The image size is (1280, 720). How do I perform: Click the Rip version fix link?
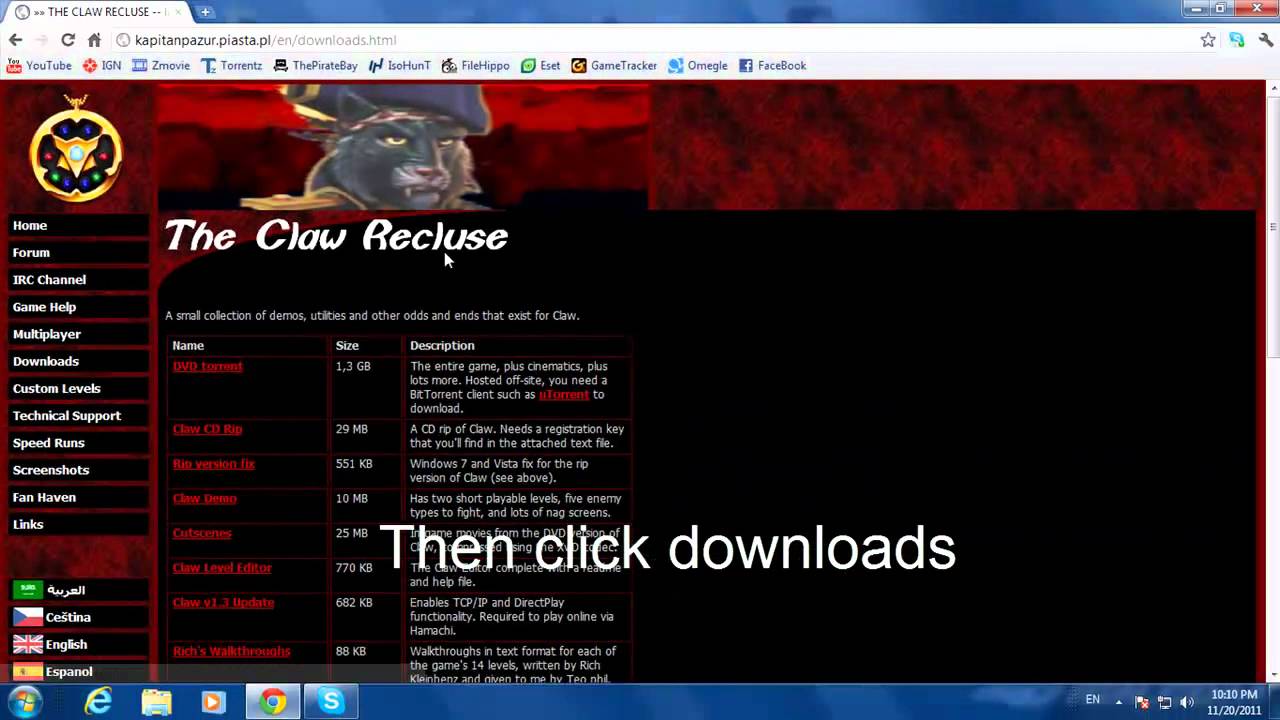click(214, 464)
